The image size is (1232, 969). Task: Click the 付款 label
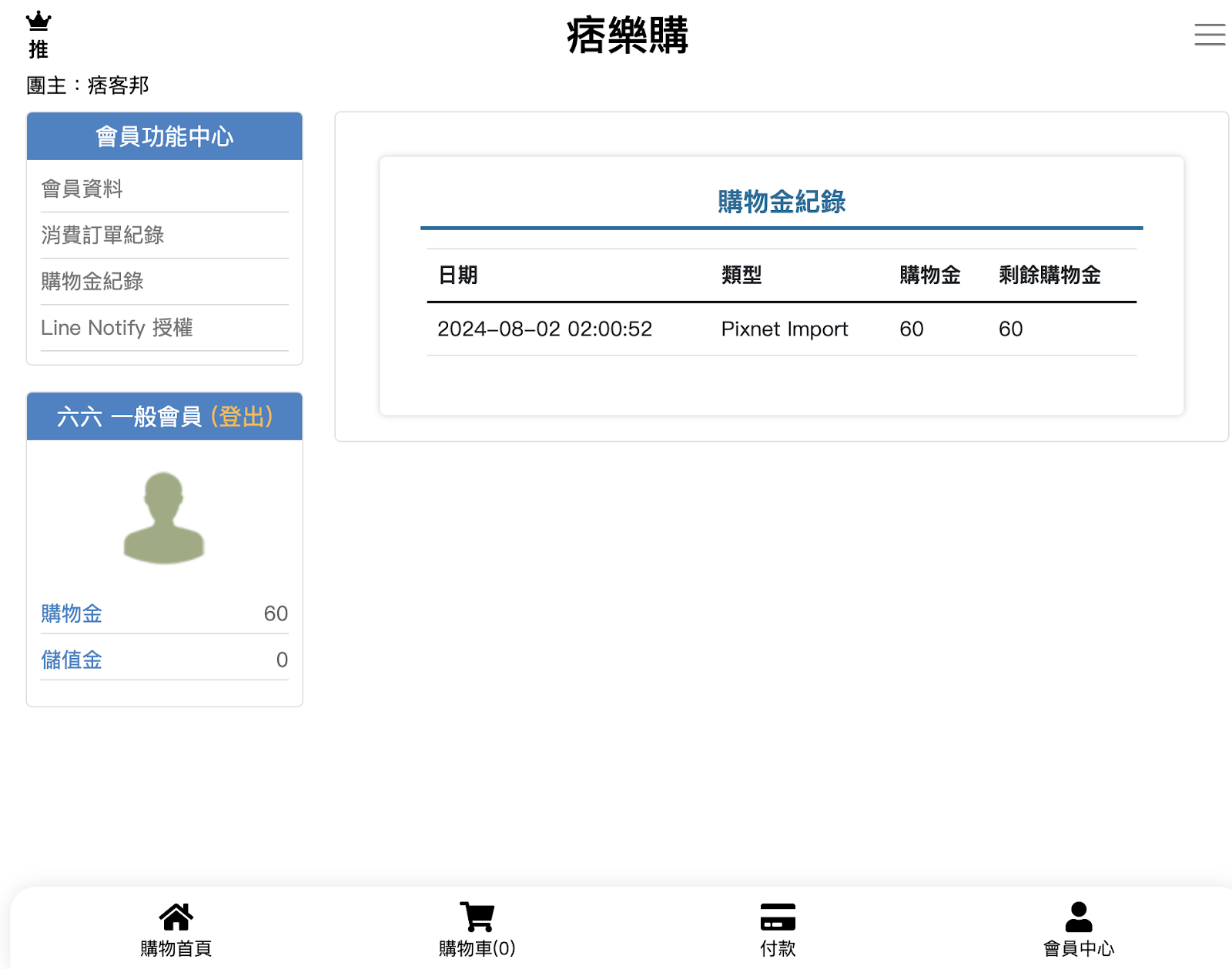pyautogui.click(x=778, y=948)
